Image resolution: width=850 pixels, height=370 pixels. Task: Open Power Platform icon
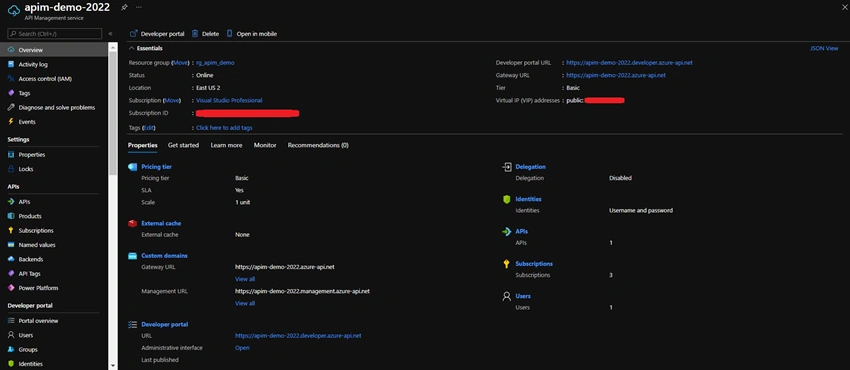click(x=11, y=288)
